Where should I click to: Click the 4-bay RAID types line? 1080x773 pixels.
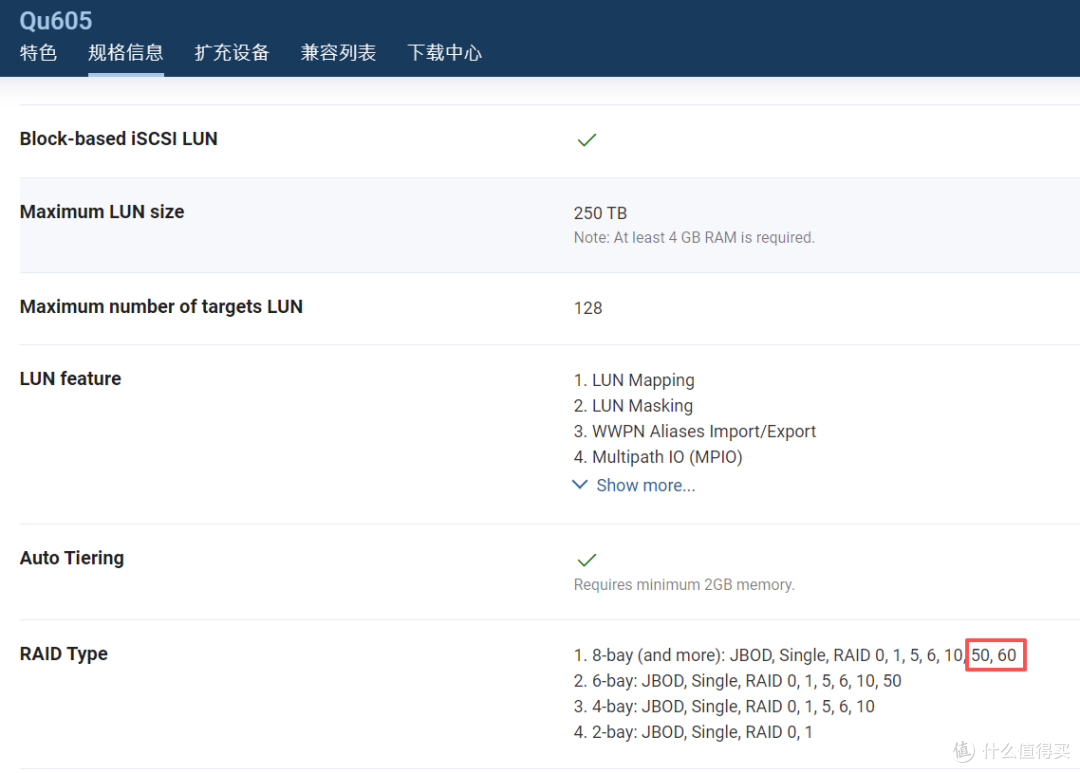pyautogui.click(x=724, y=706)
